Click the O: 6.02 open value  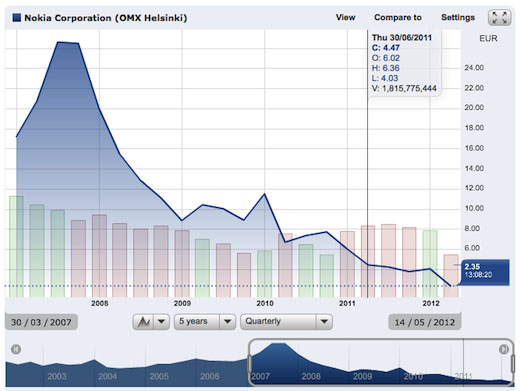click(x=386, y=58)
